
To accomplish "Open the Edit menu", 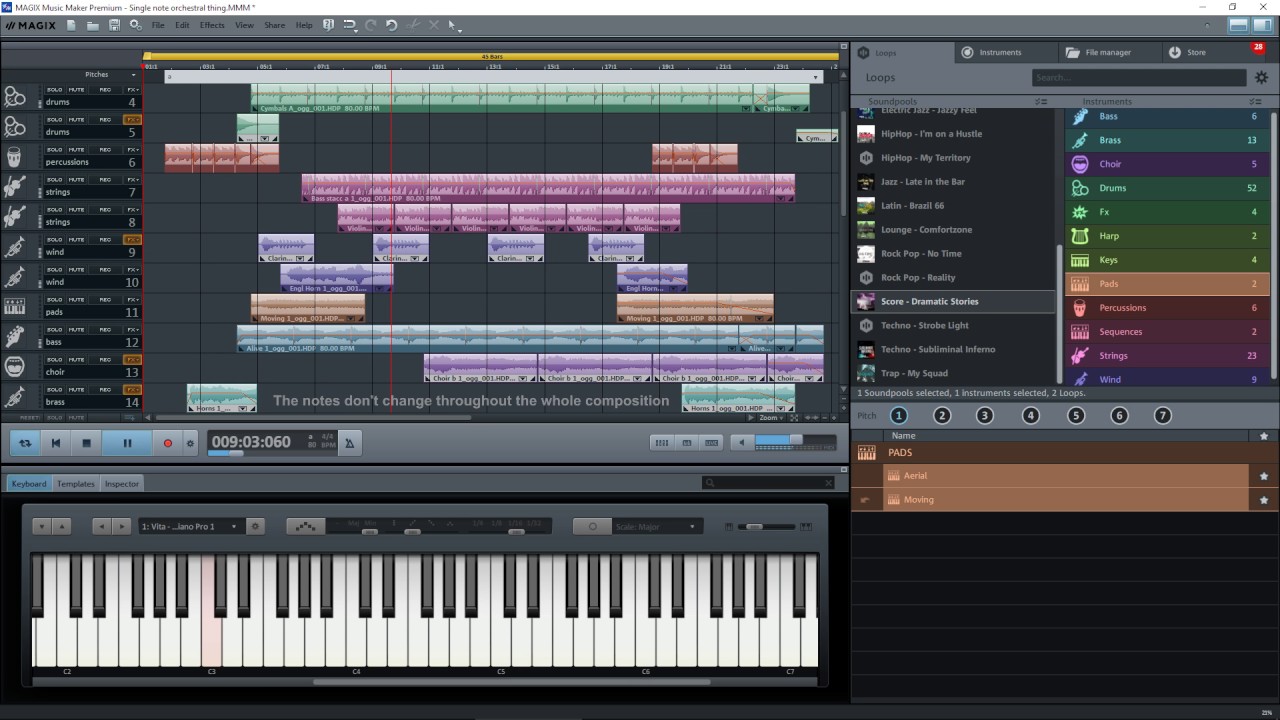I will click(x=182, y=25).
